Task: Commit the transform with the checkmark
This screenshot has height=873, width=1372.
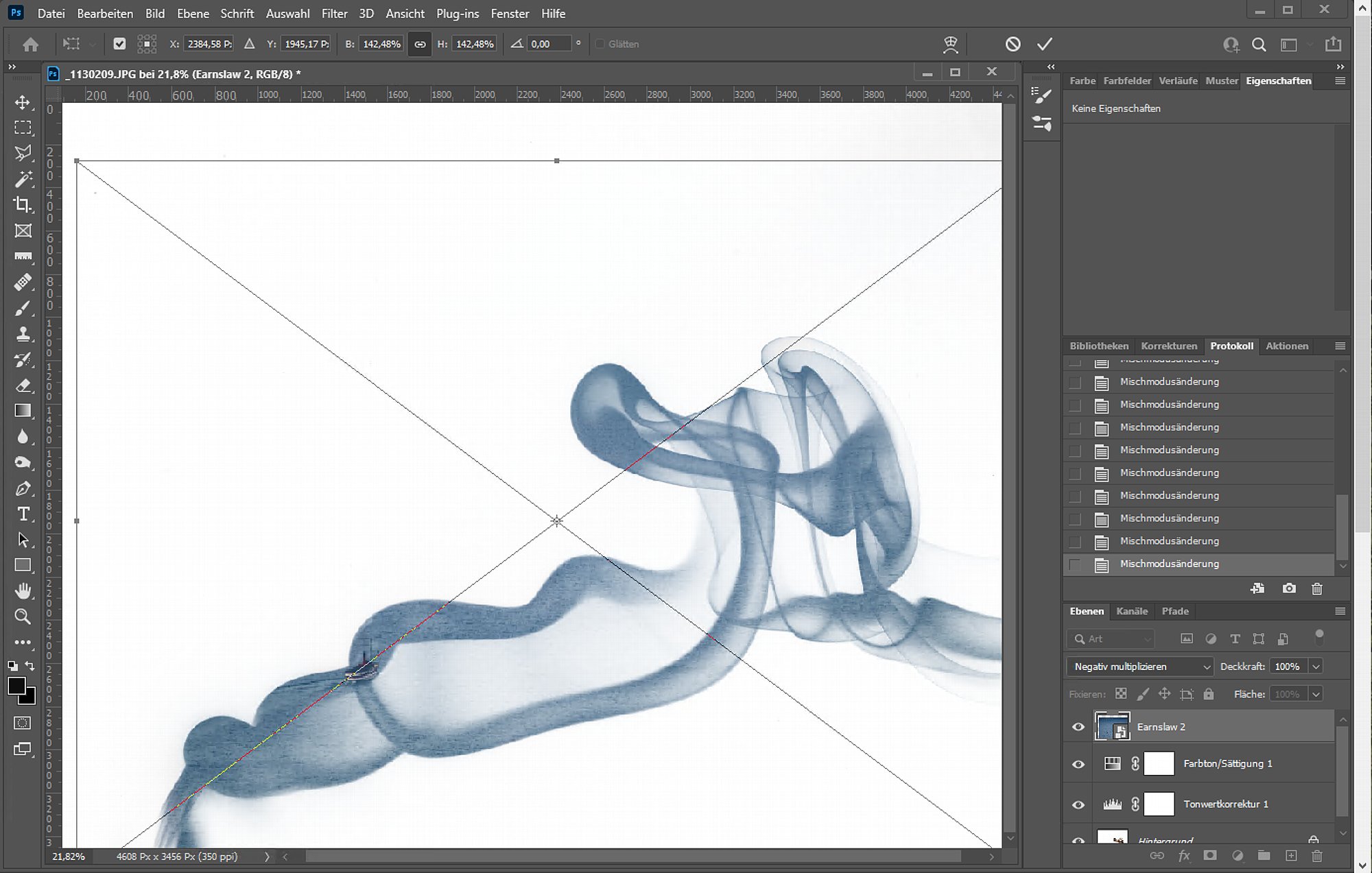Action: pos(1044,44)
